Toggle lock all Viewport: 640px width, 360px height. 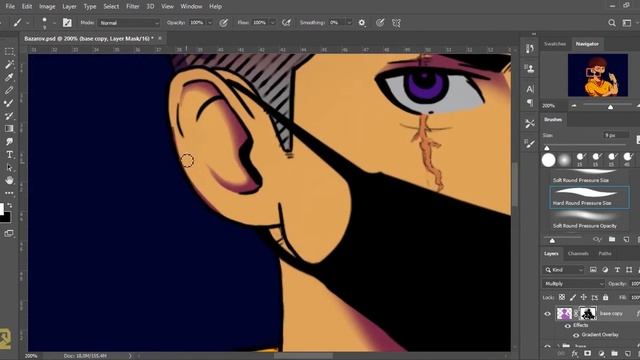(x=606, y=298)
